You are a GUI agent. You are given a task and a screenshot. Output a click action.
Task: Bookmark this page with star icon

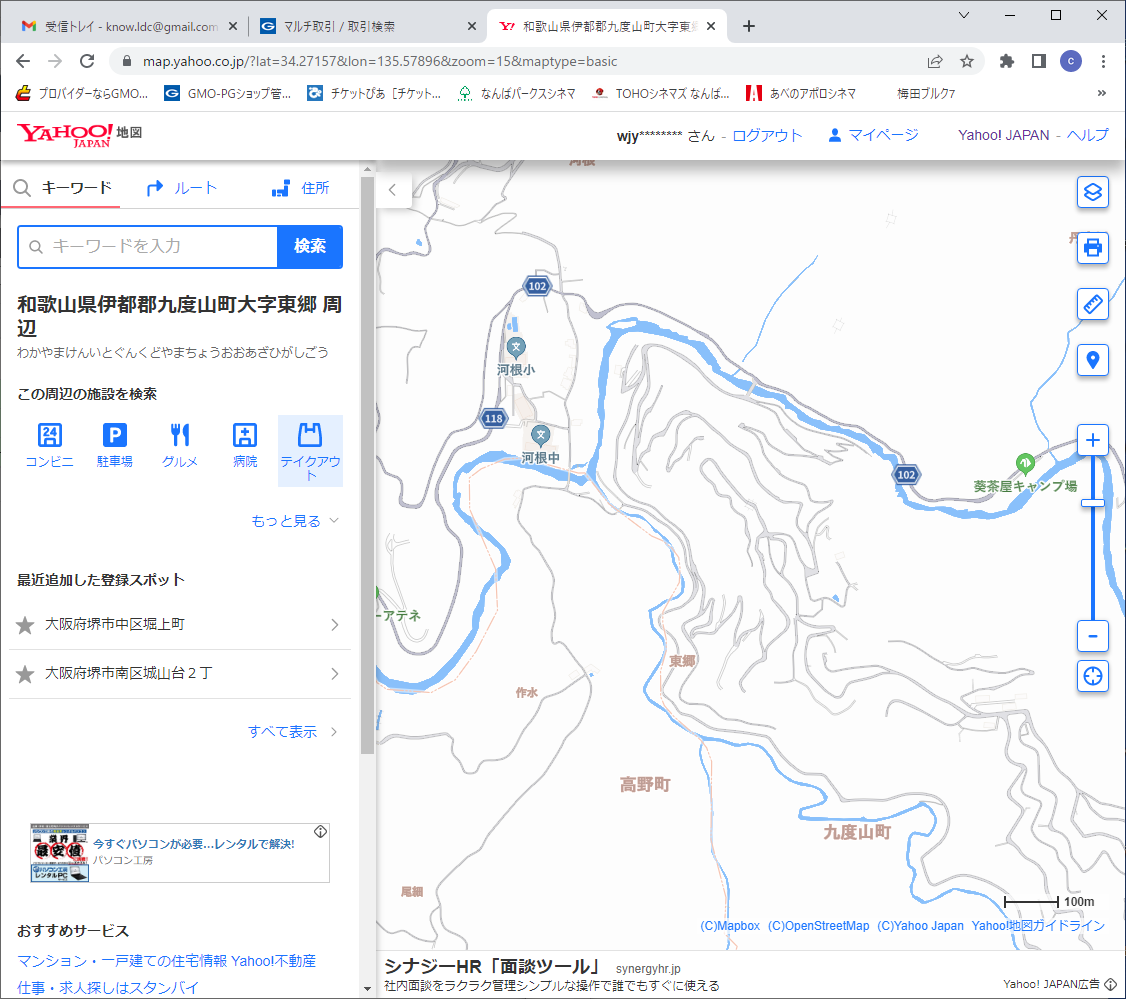pos(967,61)
